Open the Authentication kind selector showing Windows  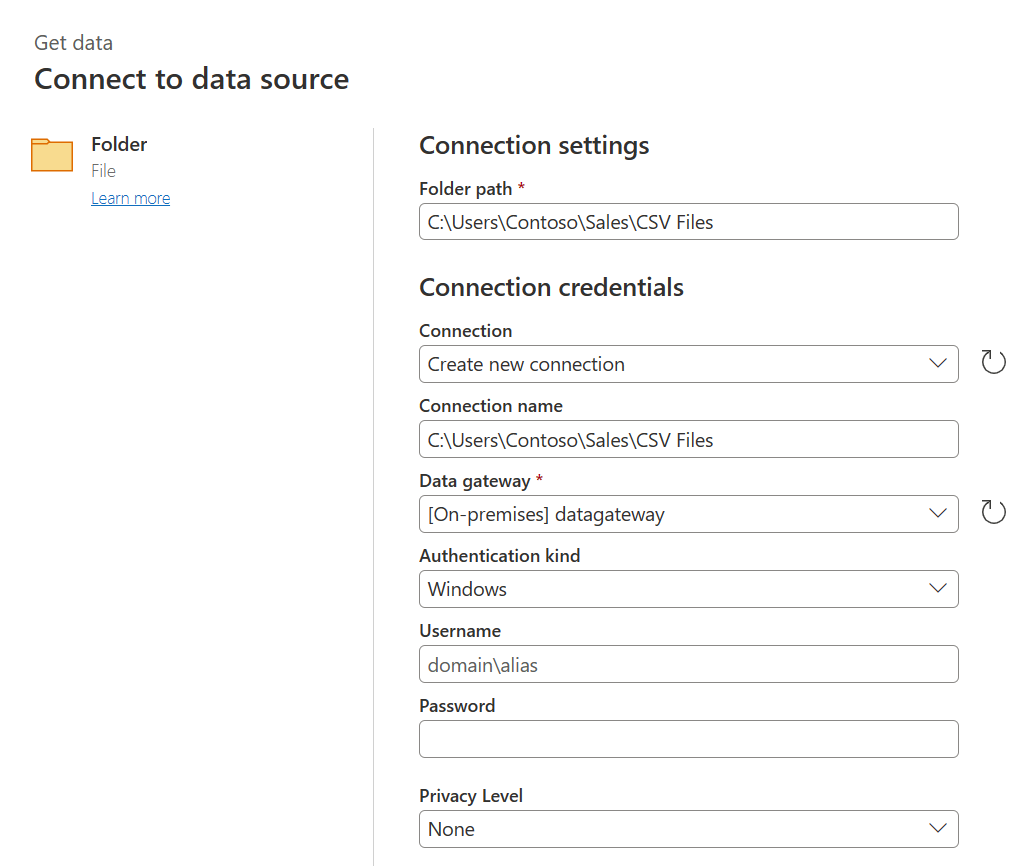[688, 589]
